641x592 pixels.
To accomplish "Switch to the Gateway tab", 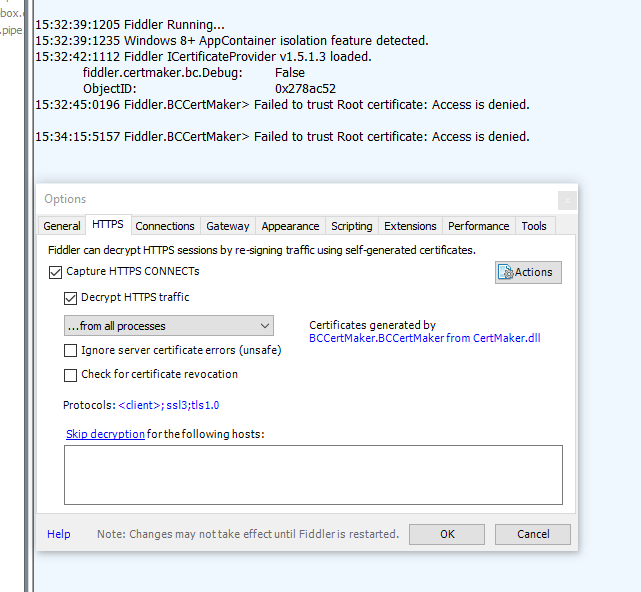I will (x=228, y=226).
